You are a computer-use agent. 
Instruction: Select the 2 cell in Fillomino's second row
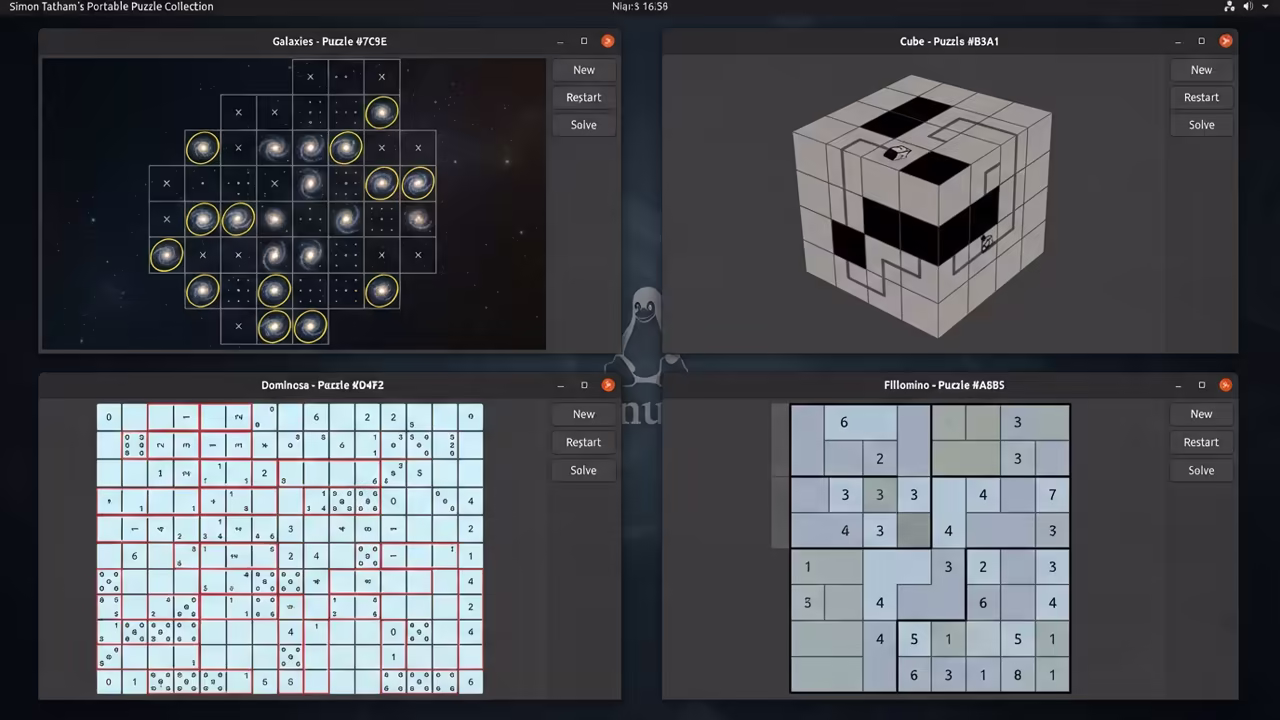[879, 459]
